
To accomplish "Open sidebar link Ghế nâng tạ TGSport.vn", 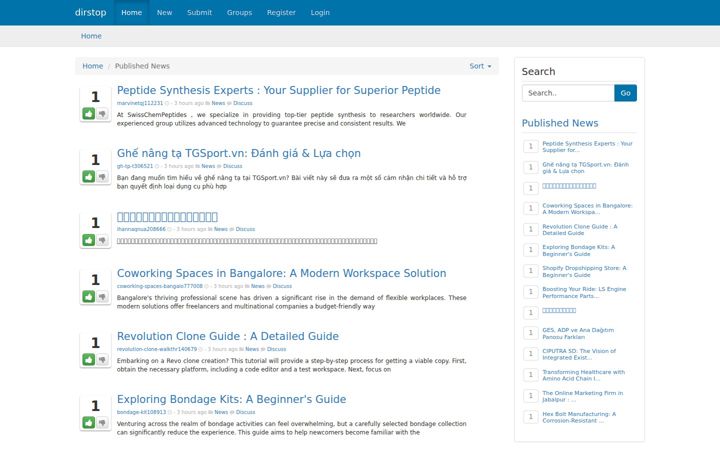I will pos(585,168).
